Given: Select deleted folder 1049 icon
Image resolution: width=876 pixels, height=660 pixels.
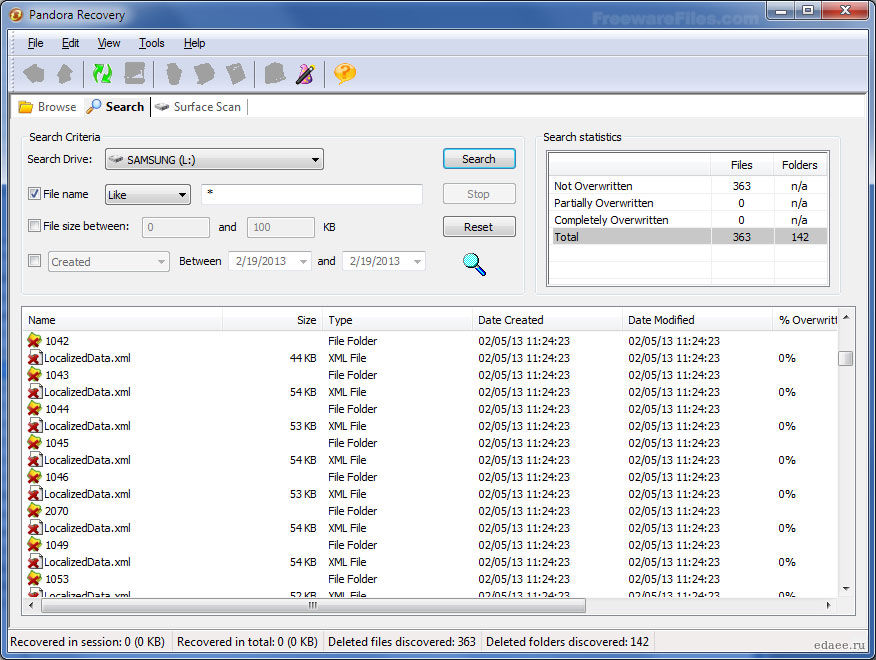Looking at the screenshot, I should coord(34,545).
